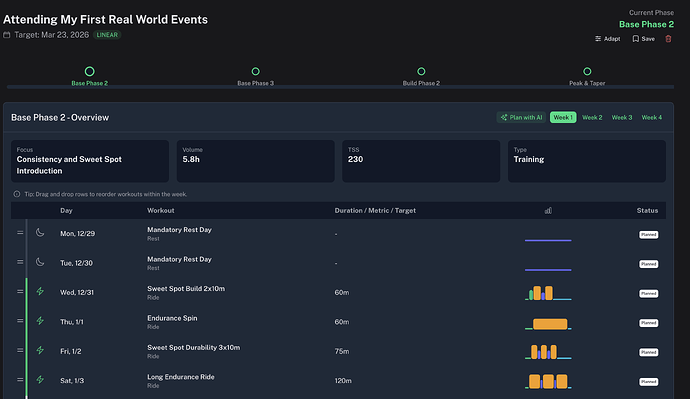Click the Focus card Consistency and Sweet Spot
This screenshot has height=399, width=690.
[x=90, y=161]
